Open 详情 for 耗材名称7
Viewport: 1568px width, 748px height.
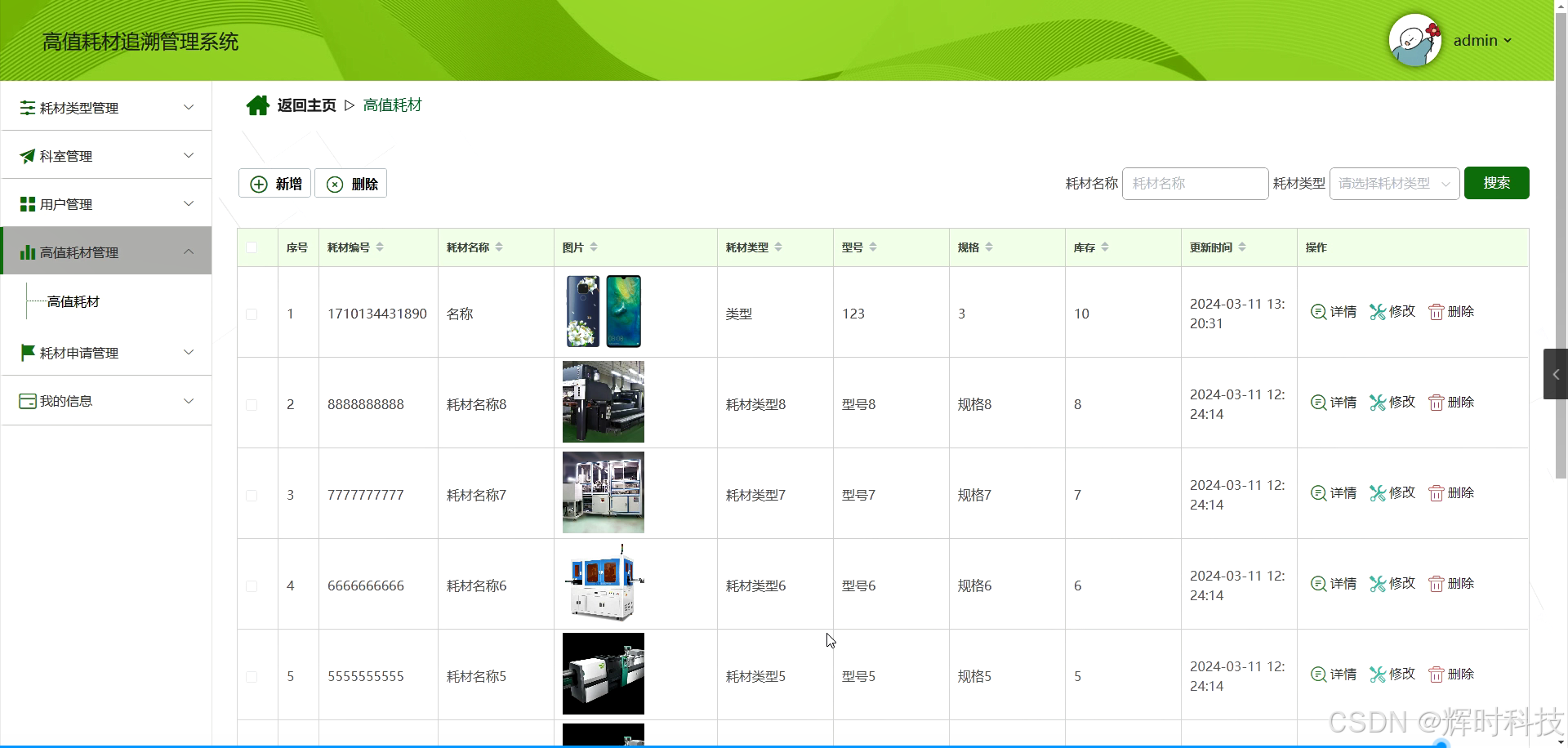(x=1334, y=493)
